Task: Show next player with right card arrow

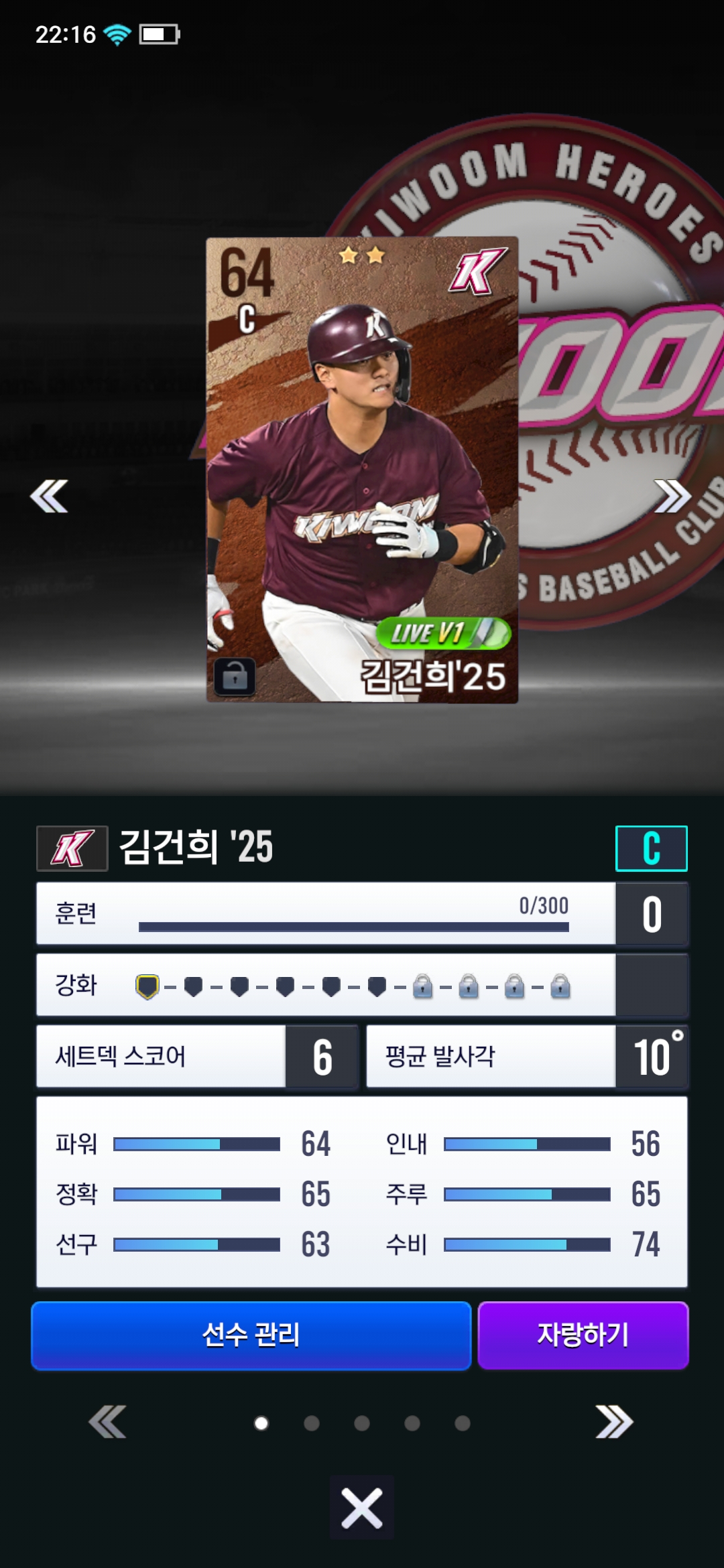Action: [x=672, y=496]
